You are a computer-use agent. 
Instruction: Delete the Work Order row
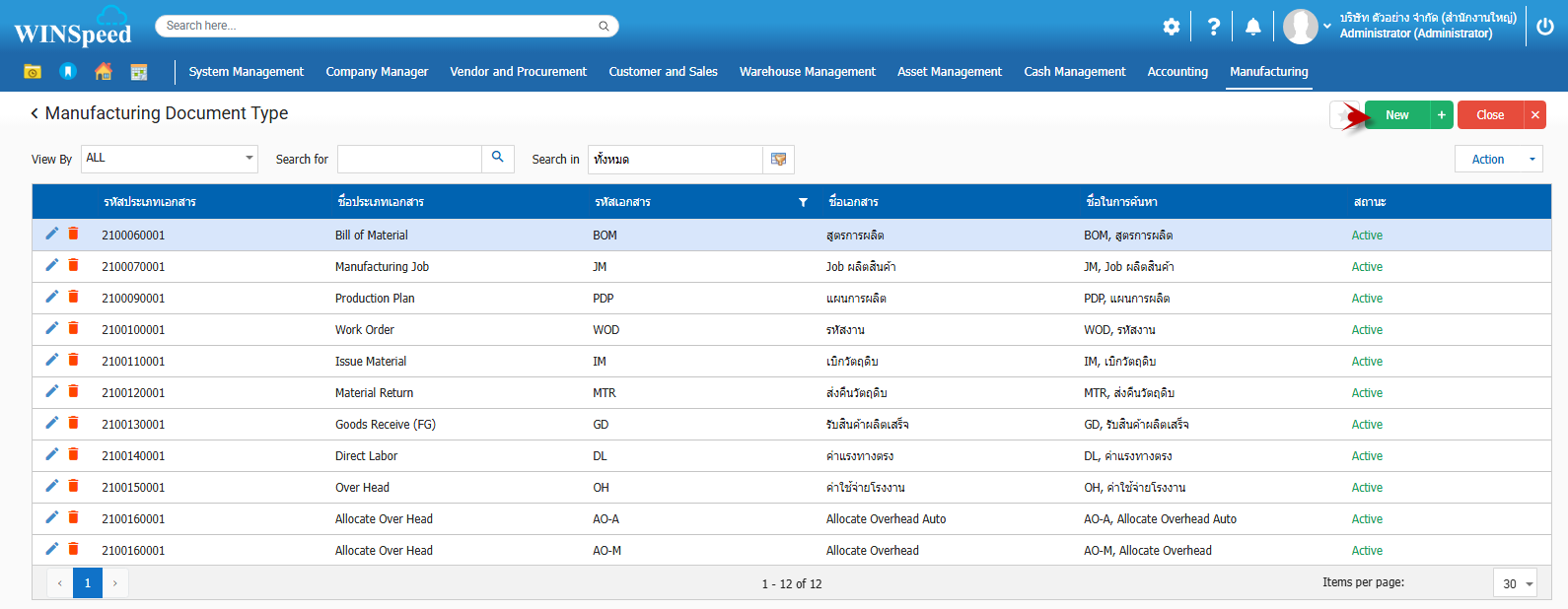pos(73,328)
